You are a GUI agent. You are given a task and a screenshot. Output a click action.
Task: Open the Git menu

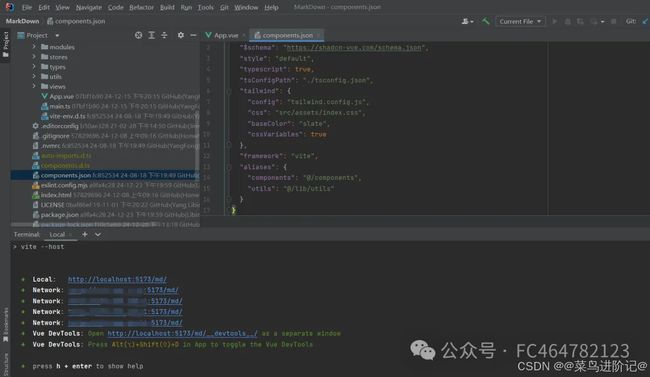pyautogui.click(x=224, y=7)
